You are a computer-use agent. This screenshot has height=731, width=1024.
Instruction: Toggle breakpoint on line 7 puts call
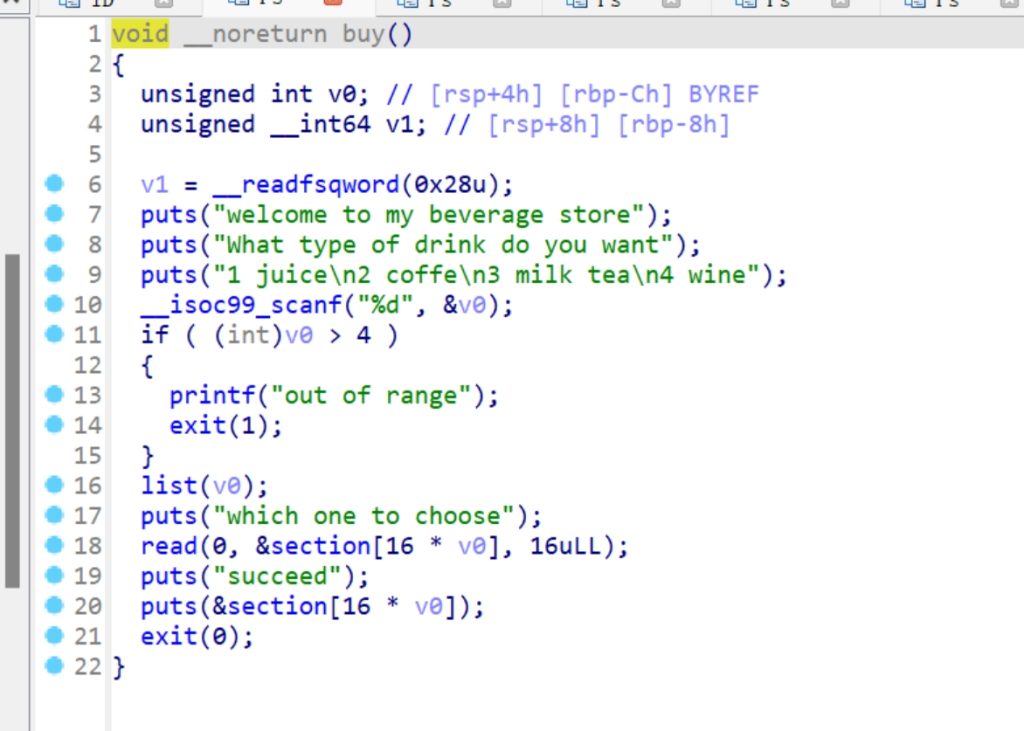point(54,214)
